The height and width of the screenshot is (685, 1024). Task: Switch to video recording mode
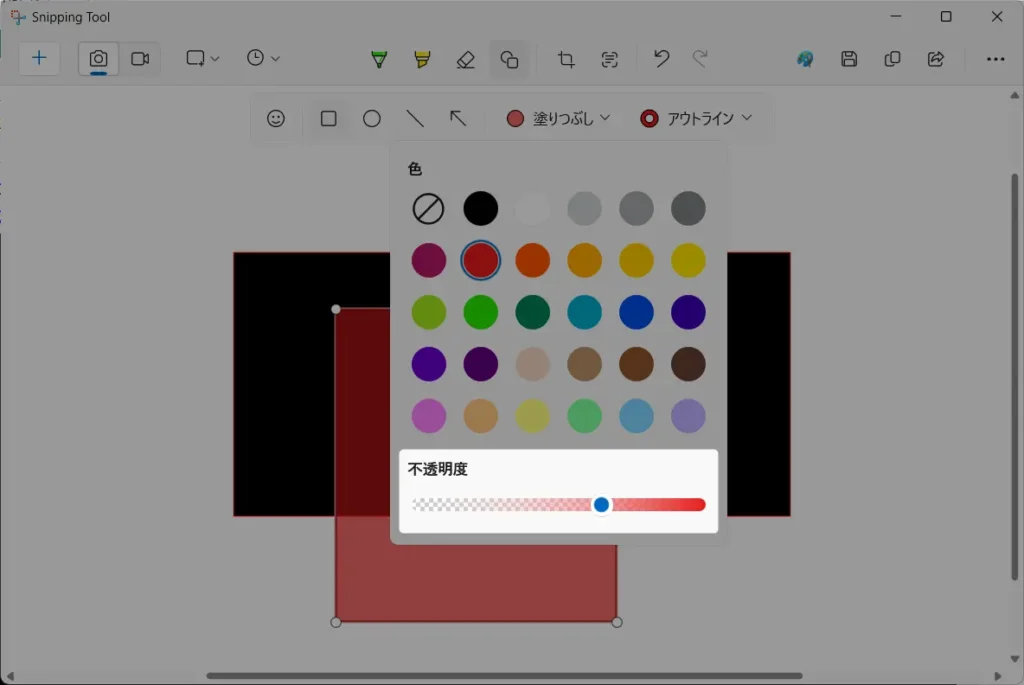coord(140,58)
